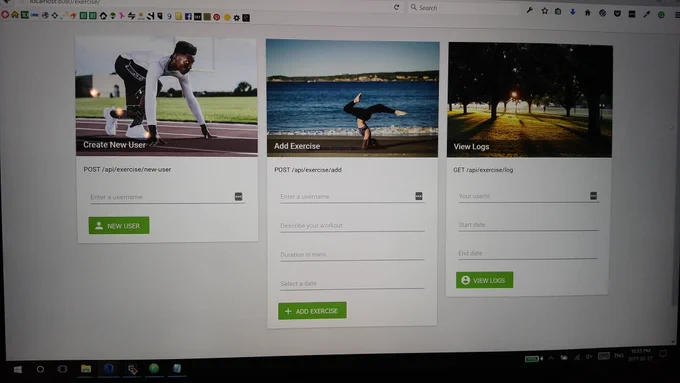This screenshot has width=680, height=383.
Task: Click the Describe your workout field
Action: tap(352, 226)
